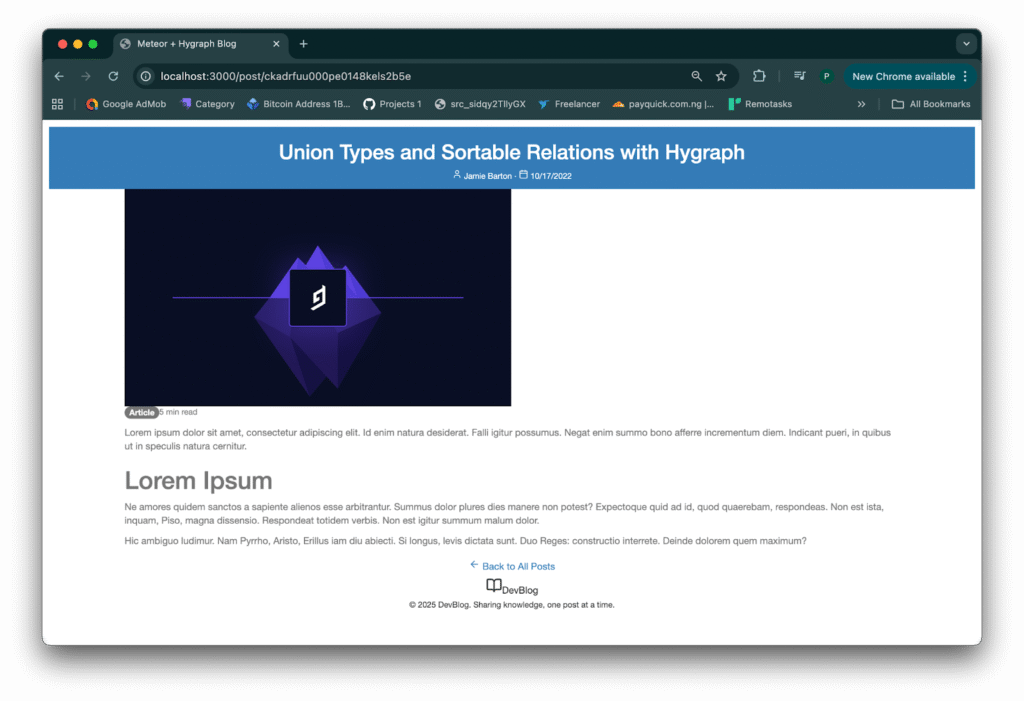
Task: Click the zoom magnifier icon in address bar
Action: point(696,76)
